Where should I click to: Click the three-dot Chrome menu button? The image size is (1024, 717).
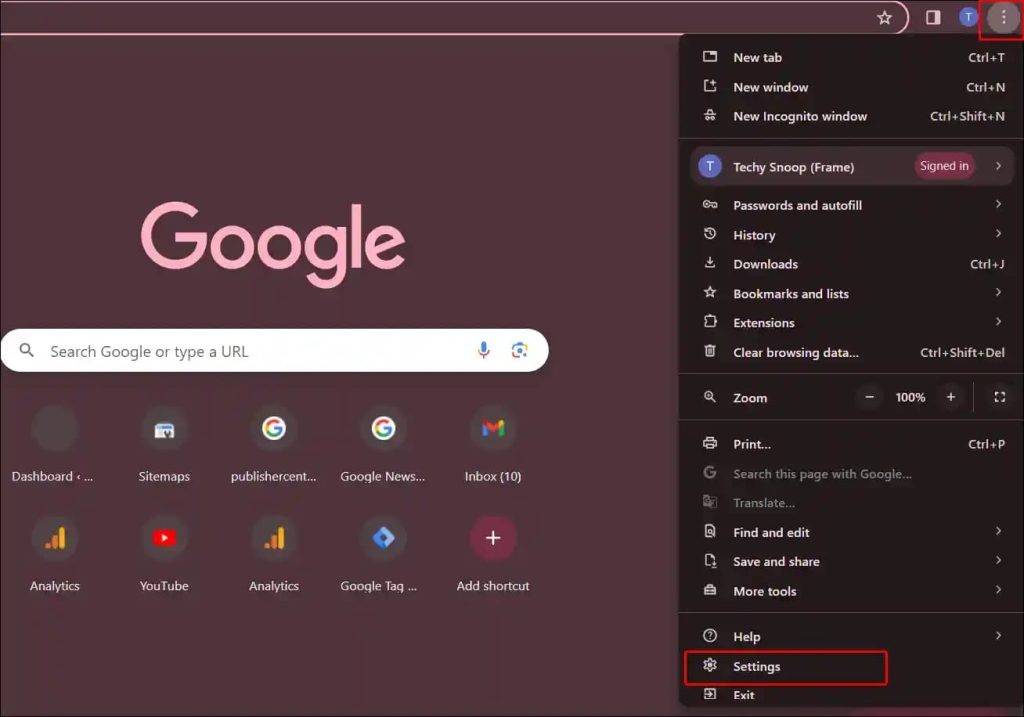click(1003, 17)
